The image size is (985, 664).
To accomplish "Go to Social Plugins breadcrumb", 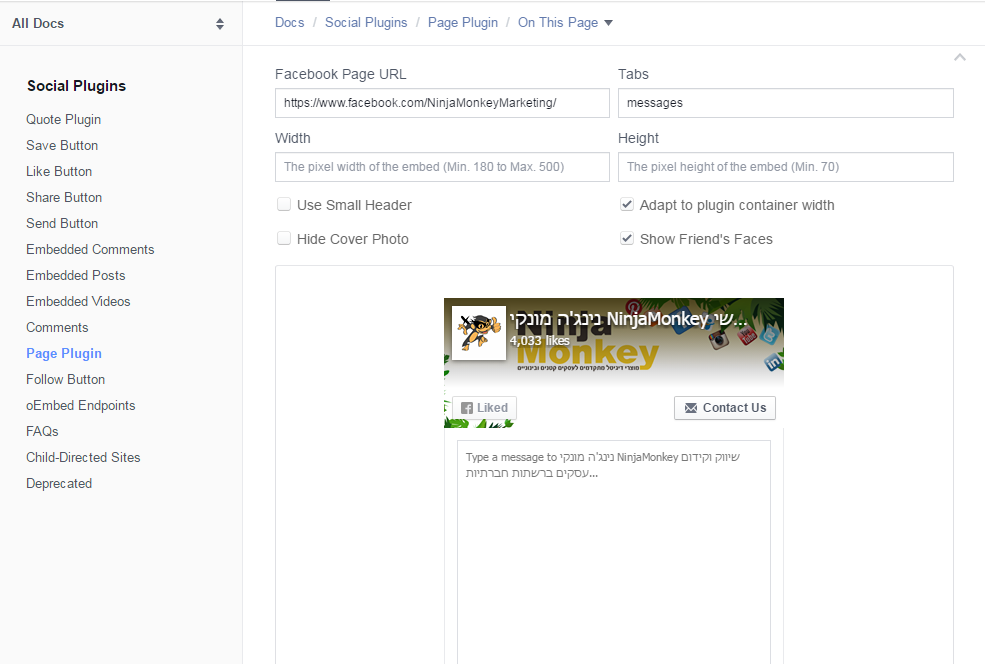I will (366, 22).
